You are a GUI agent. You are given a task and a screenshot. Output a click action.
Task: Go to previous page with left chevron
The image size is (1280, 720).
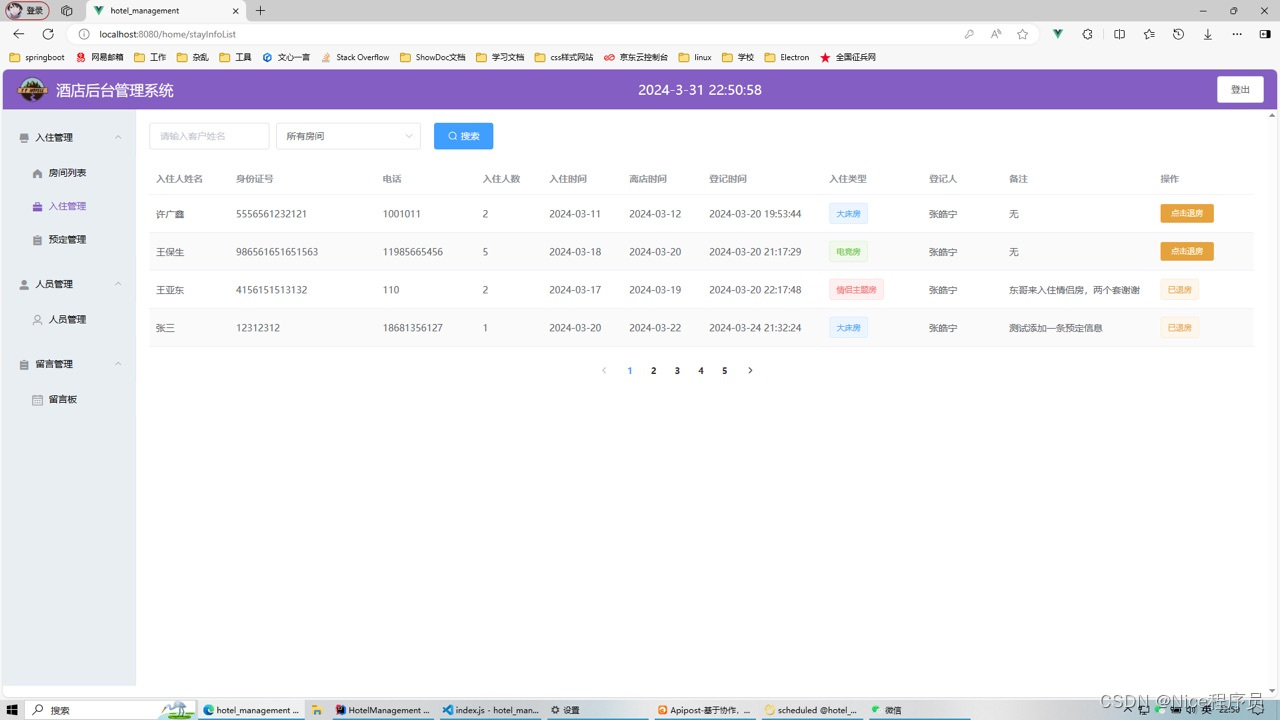tap(604, 371)
